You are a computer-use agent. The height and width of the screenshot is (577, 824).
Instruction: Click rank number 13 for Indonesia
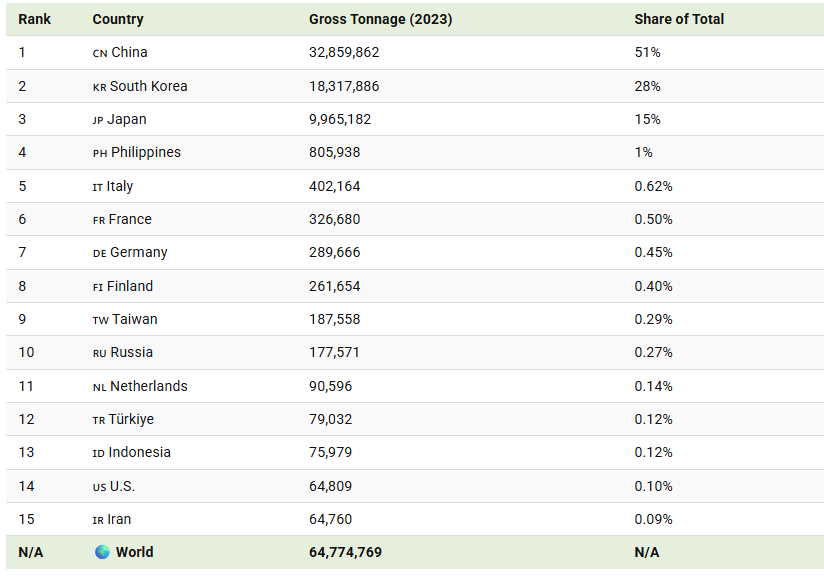(26, 452)
